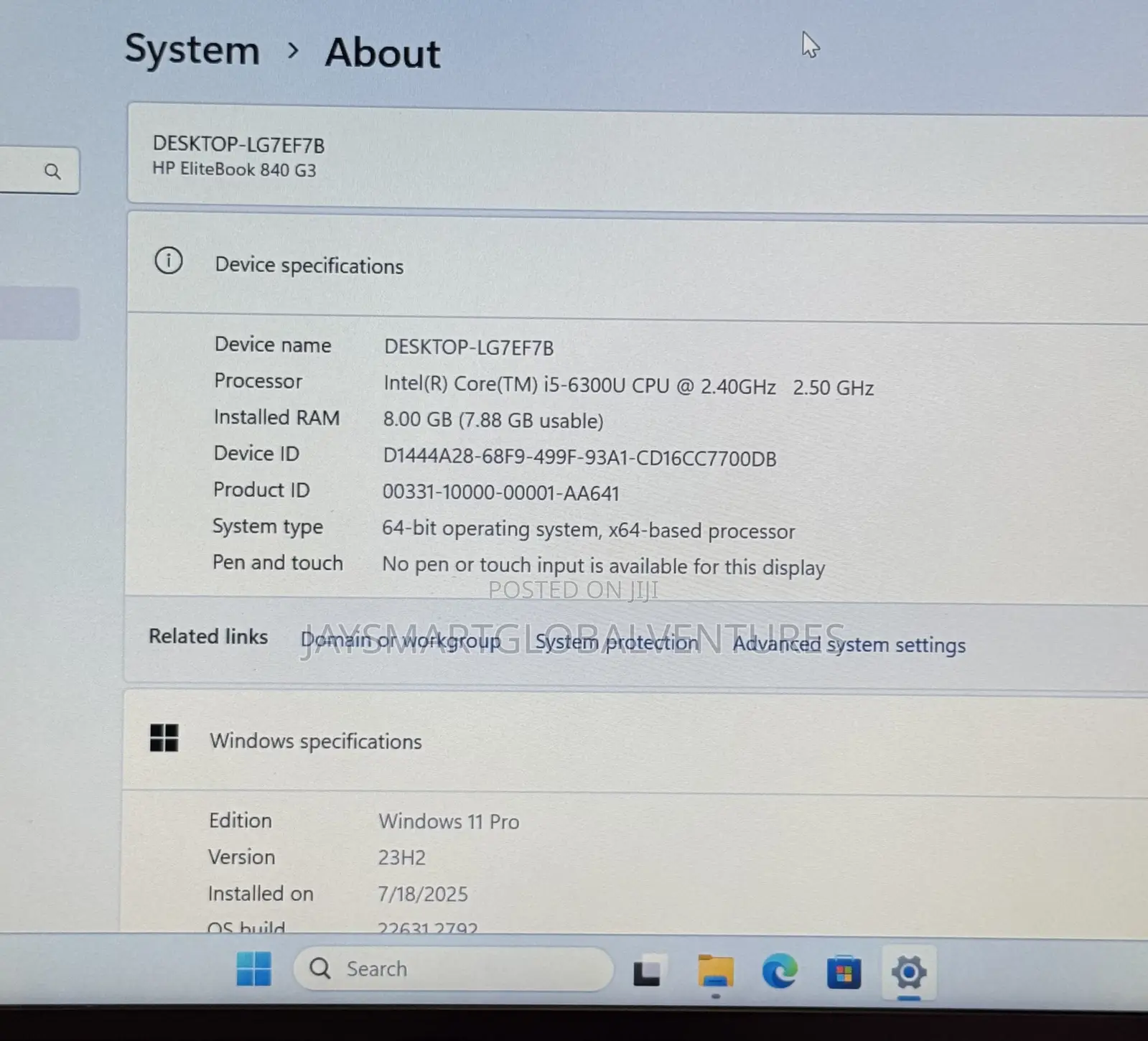Click the HP EliteBook 840 G3 model text
The width and height of the screenshot is (1148, 1041).
click(234, 169)
